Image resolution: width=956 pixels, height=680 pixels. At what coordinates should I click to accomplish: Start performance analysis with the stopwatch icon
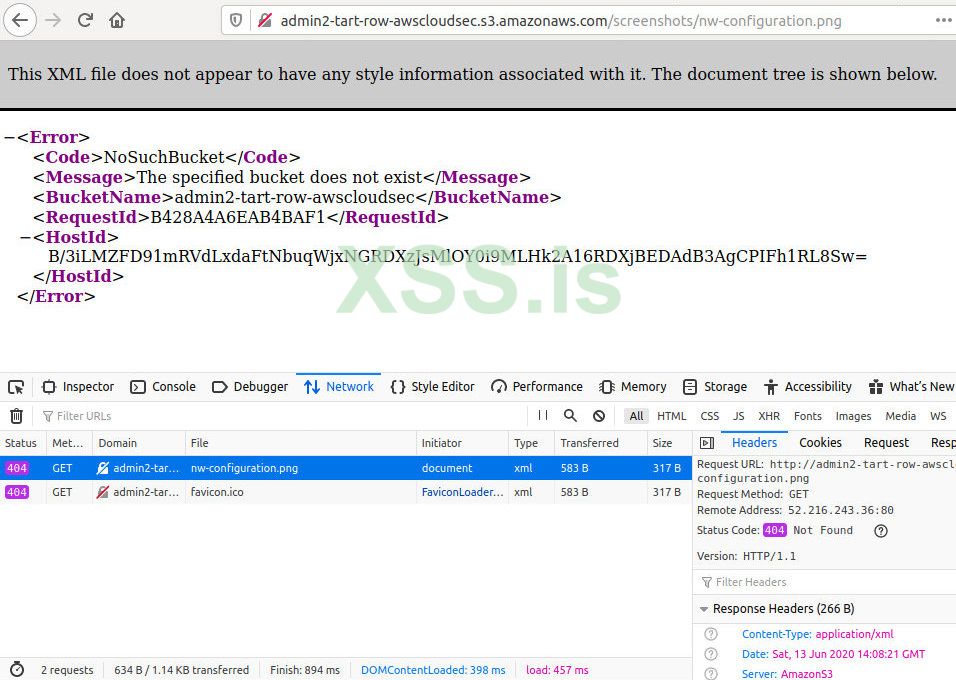[x=17, y=669]
